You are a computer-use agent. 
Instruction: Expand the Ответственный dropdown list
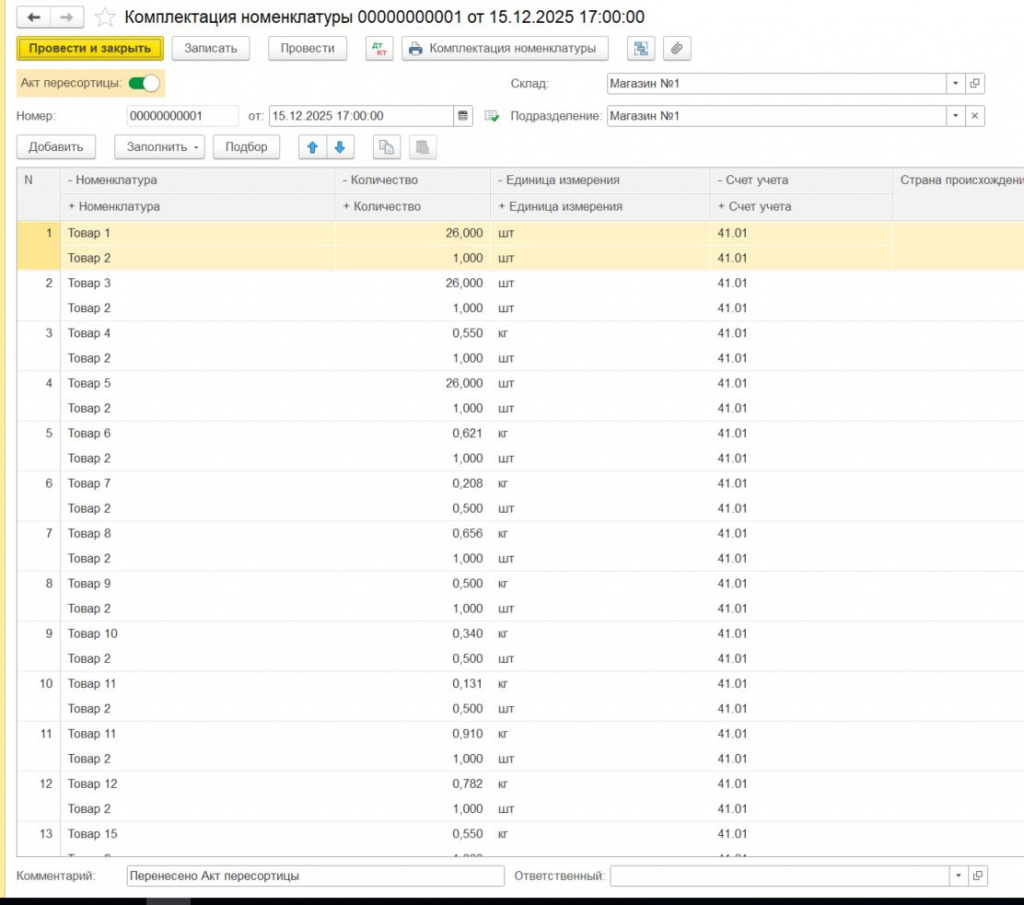958,876
